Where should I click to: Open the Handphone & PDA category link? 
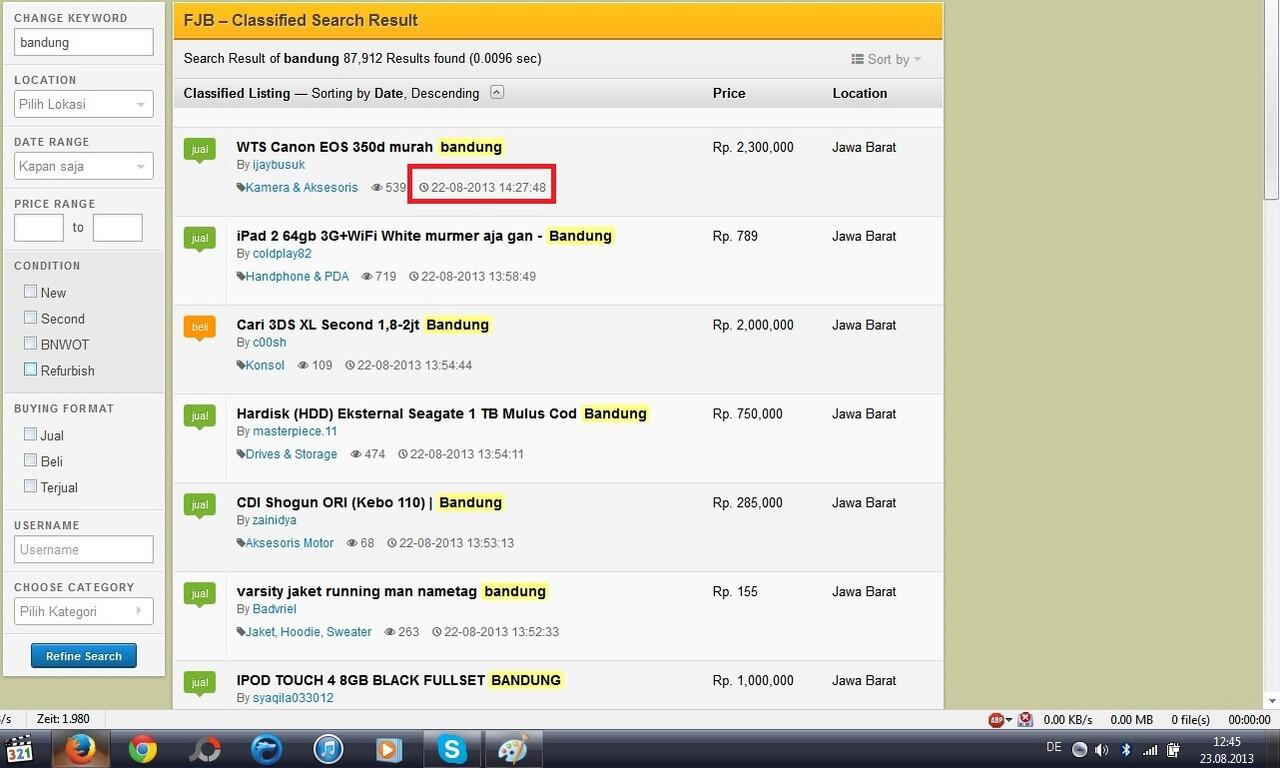[297, 276]
